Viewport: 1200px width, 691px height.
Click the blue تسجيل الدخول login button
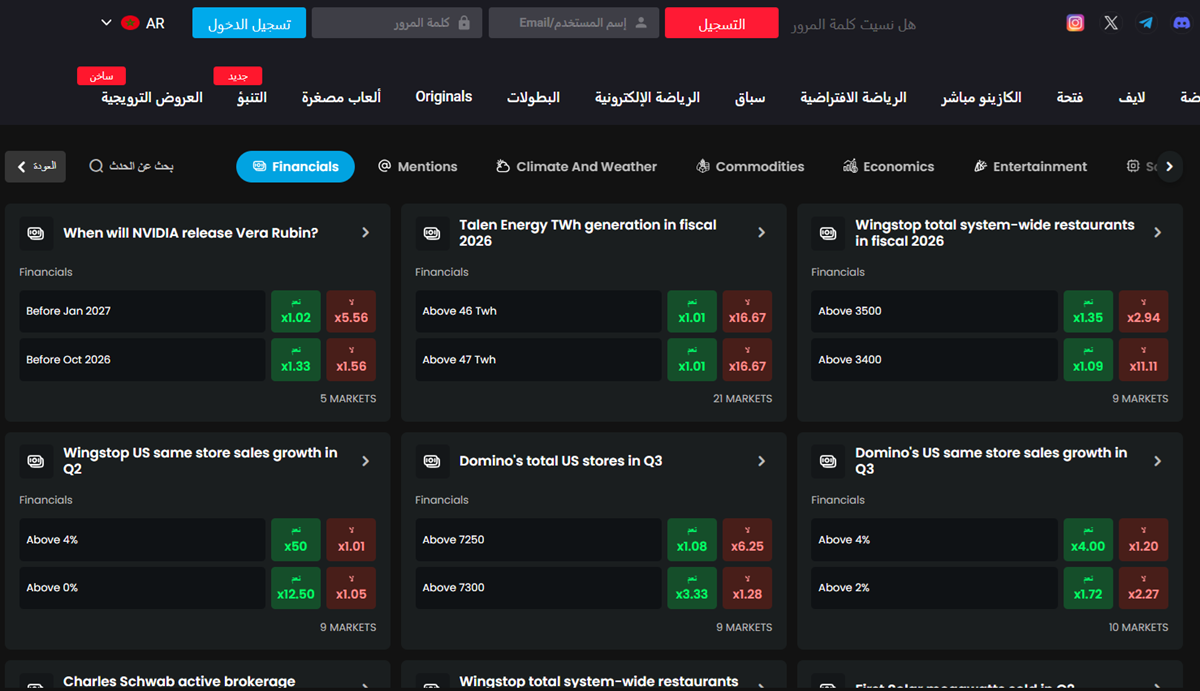pyautogui.click(x=249, y=23)
